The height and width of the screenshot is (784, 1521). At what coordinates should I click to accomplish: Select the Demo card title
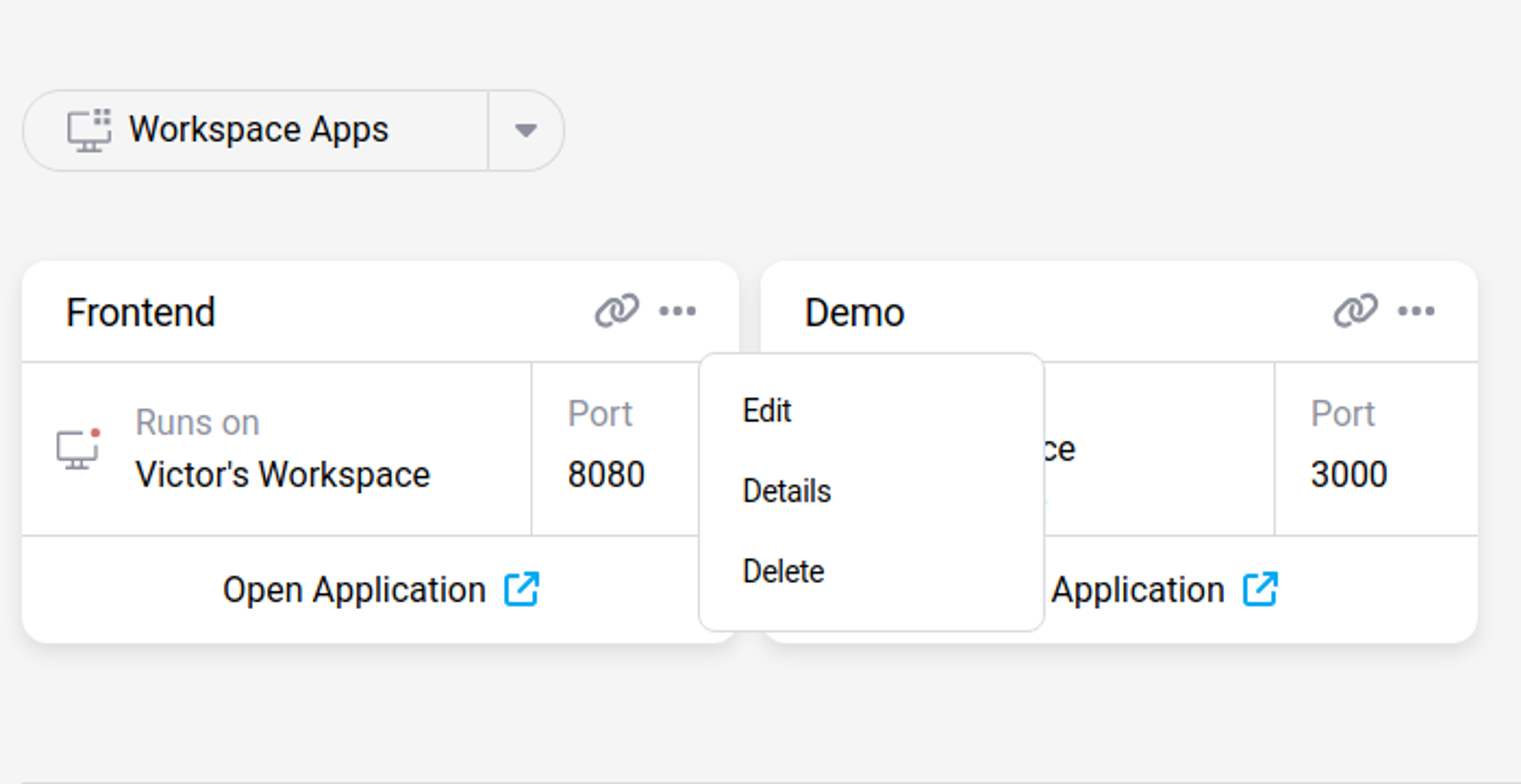tap(854, 312)
